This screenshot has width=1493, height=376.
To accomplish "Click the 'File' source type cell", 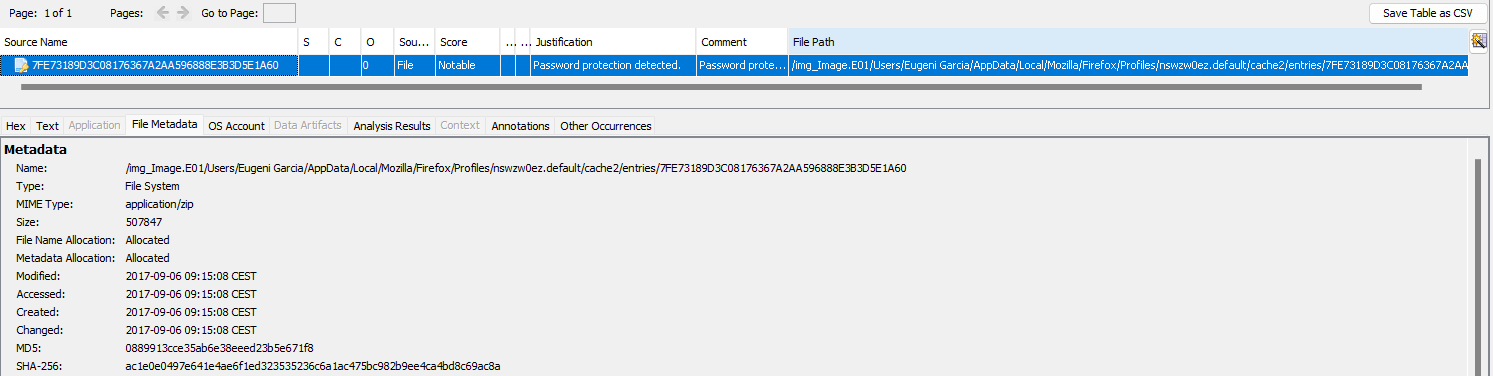I will pyautogui.click(x=414, y=65).
